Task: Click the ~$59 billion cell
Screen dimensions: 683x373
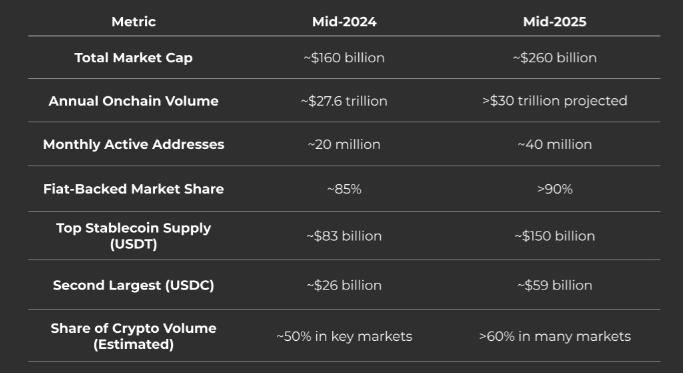Action: click(555, 285)
